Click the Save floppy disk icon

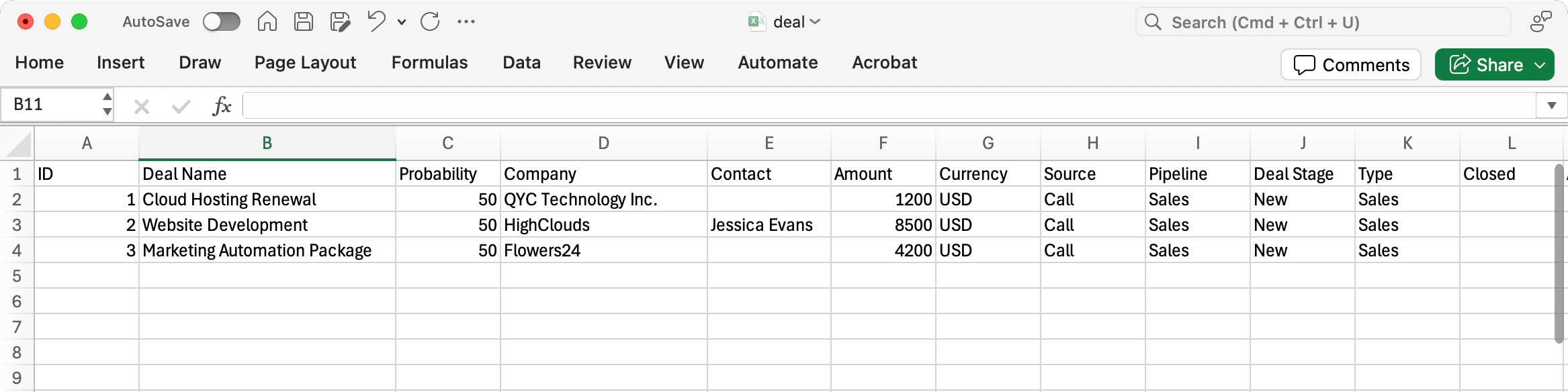[304, 21]
